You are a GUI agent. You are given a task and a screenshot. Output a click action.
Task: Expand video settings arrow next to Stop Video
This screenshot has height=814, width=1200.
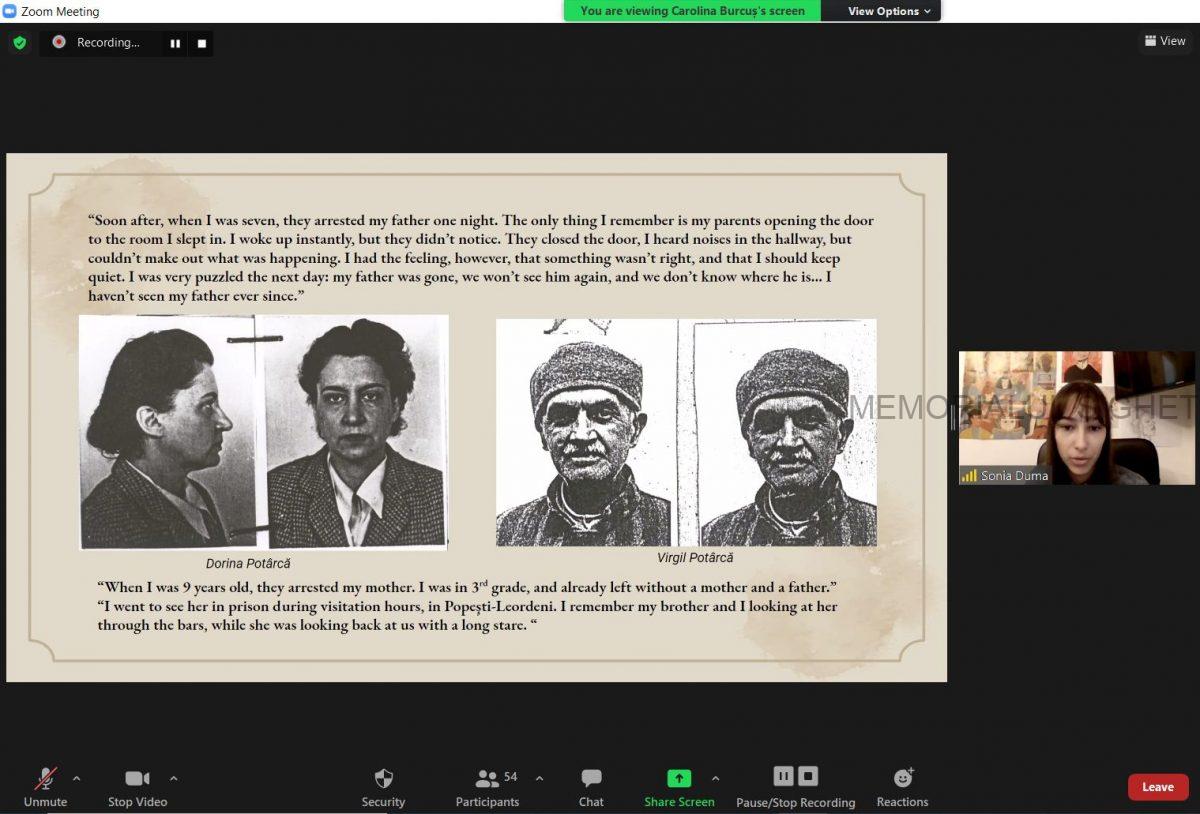(173, 778)
